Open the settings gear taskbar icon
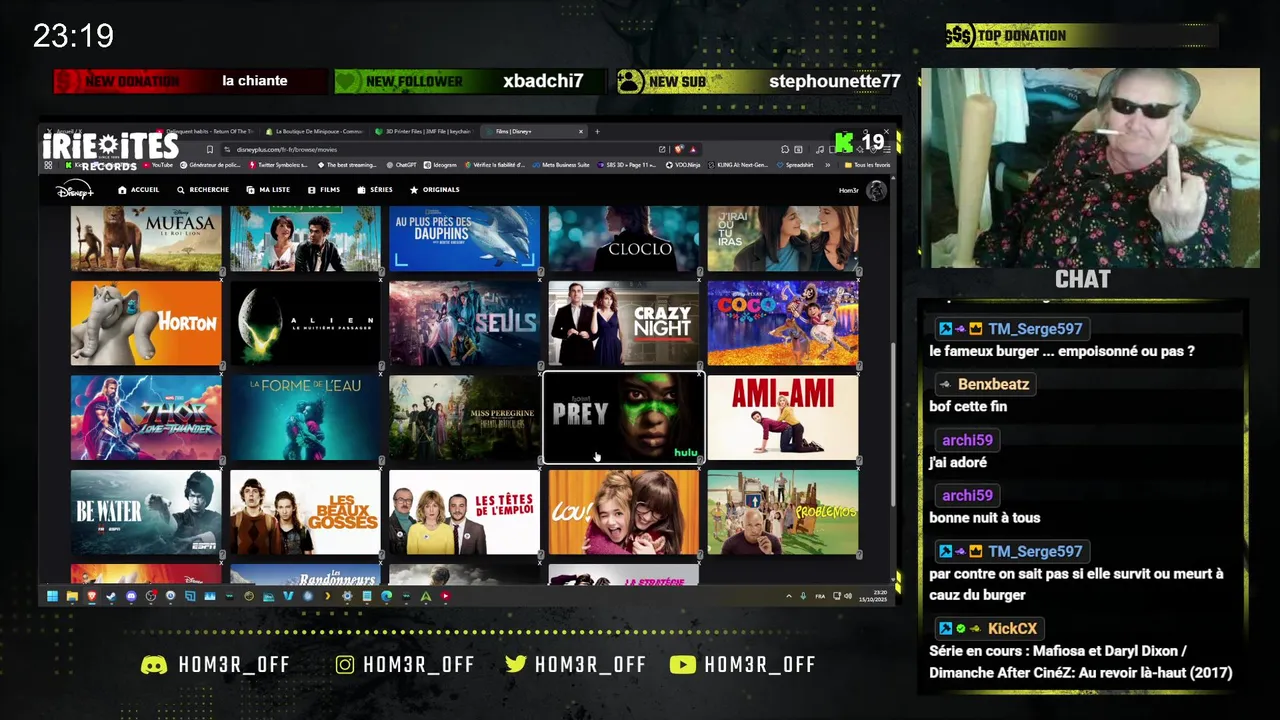This screenshot has width=1280, height=720. [347, 596]
